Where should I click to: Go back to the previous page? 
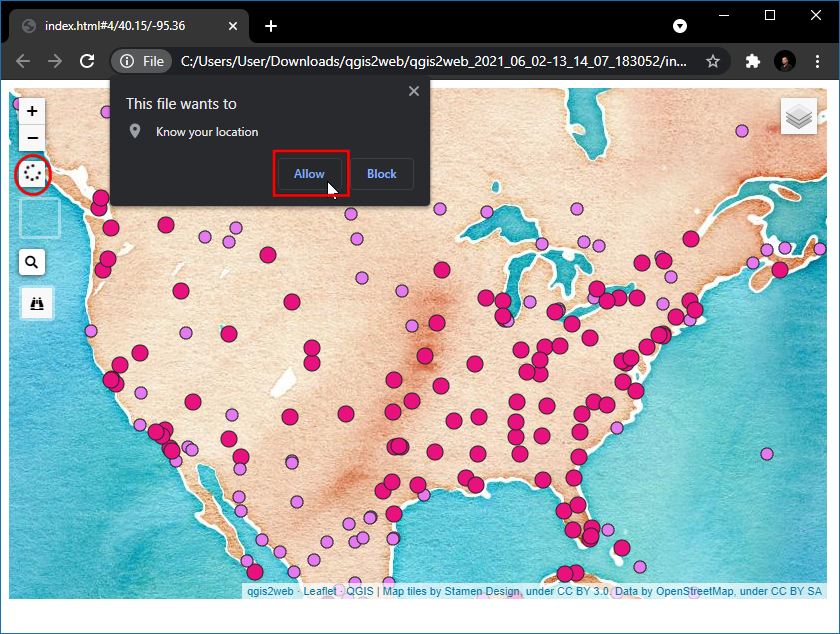[23, 61]
